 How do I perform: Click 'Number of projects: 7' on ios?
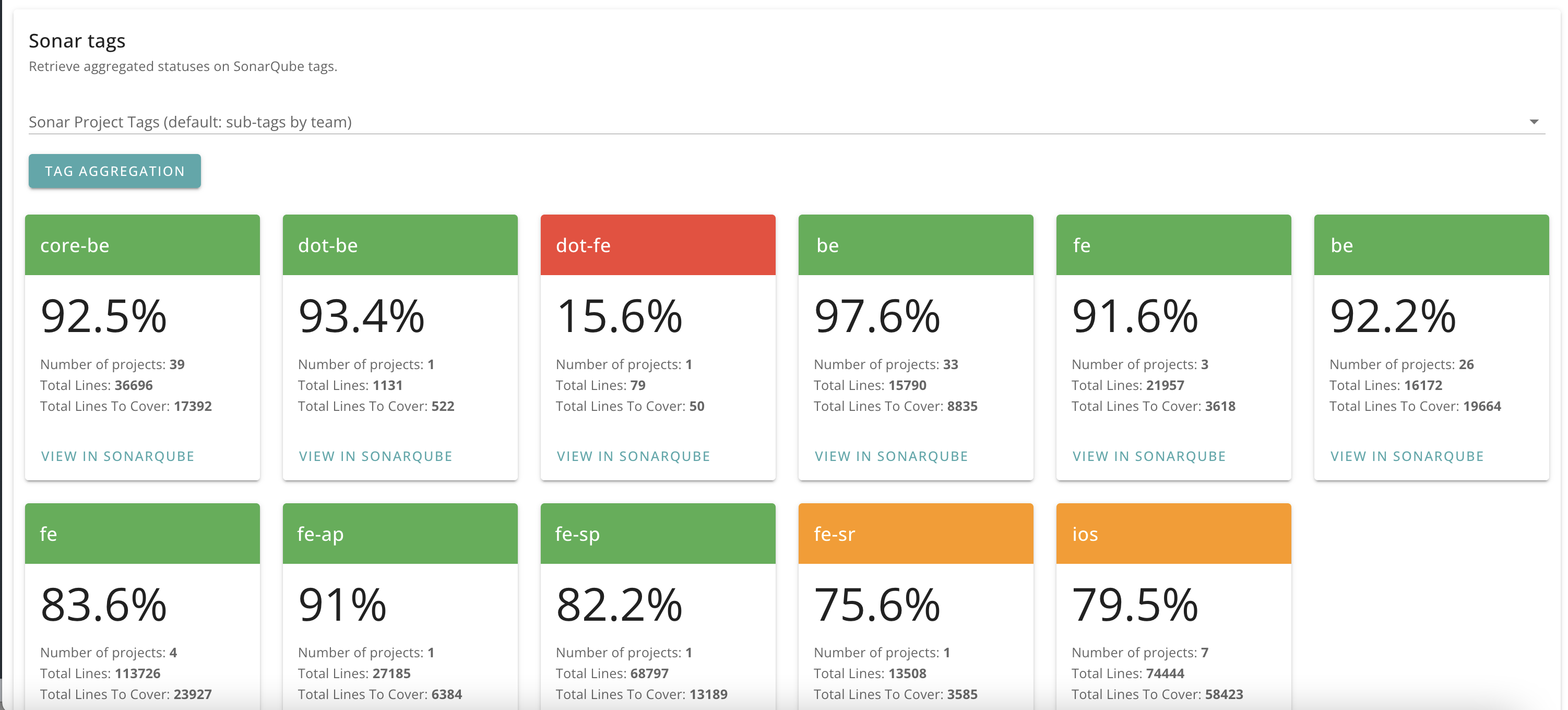[1140, 652]
